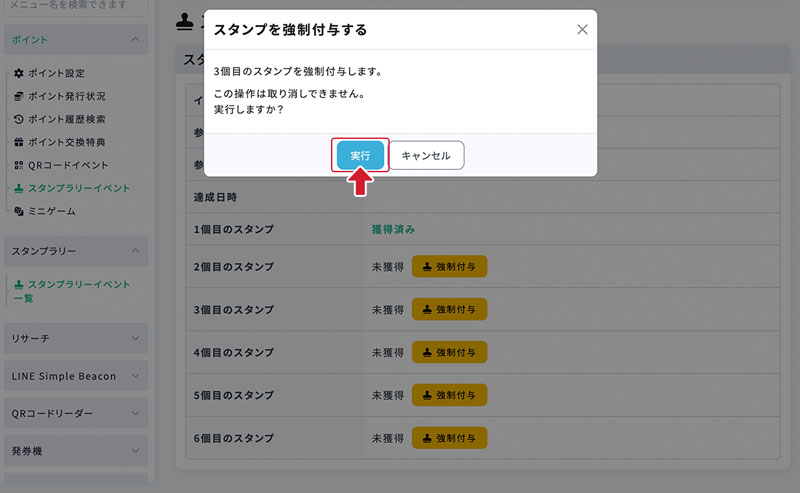Click the menu name search field
The image size is (800, 493).
point(76,7)
